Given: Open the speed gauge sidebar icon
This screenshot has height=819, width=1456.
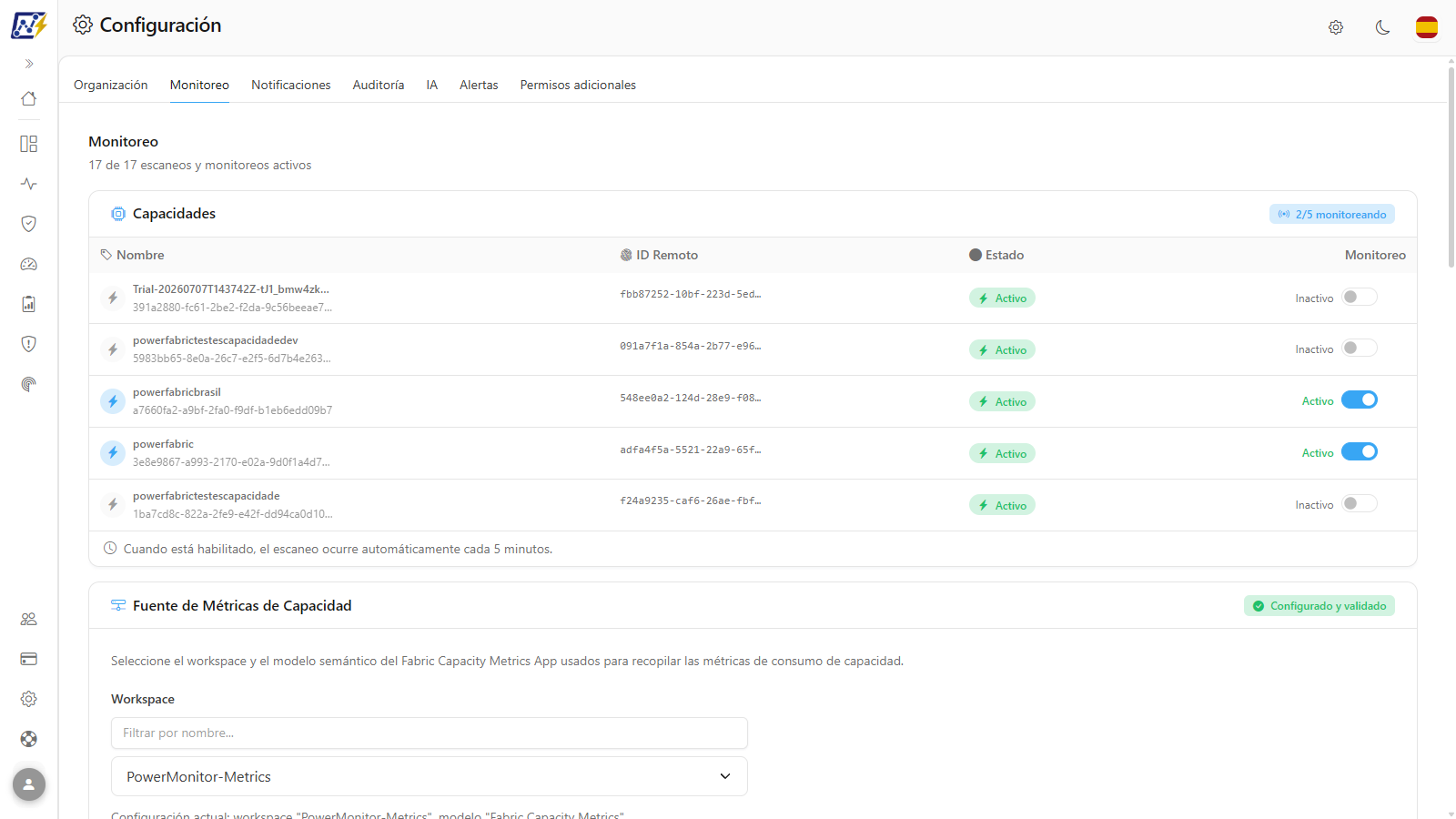Looking at the screenshot, I should click(x=29, y=264).
